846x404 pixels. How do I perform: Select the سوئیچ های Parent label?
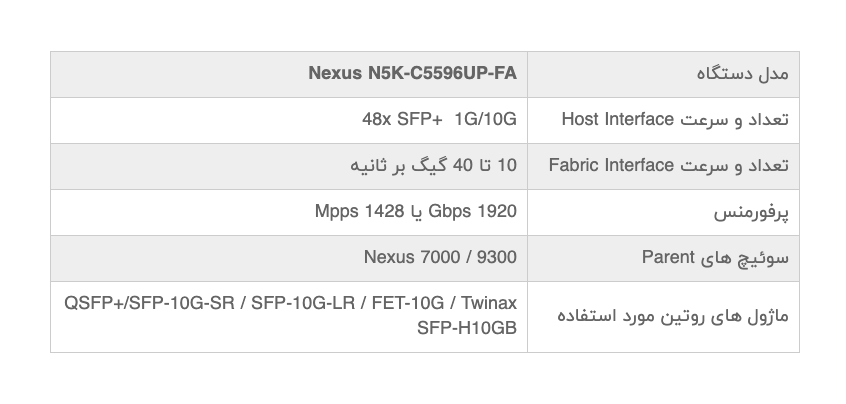(x=715, y=257)
